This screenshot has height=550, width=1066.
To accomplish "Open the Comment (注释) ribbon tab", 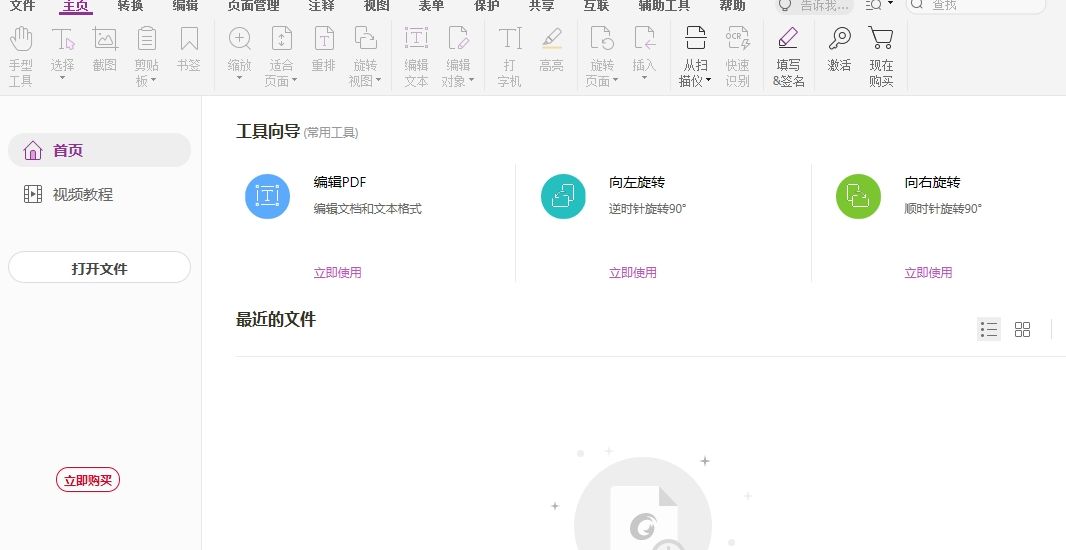I will (321, 5).
